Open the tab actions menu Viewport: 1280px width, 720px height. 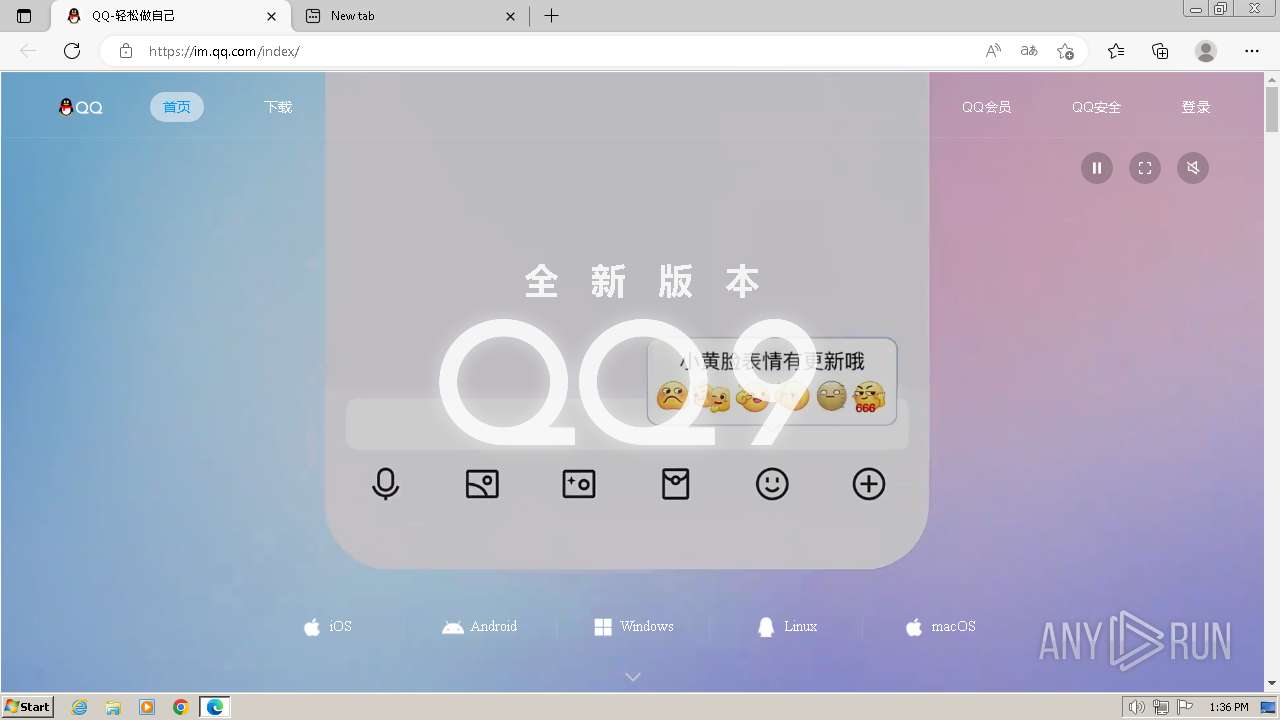(24, 16)
